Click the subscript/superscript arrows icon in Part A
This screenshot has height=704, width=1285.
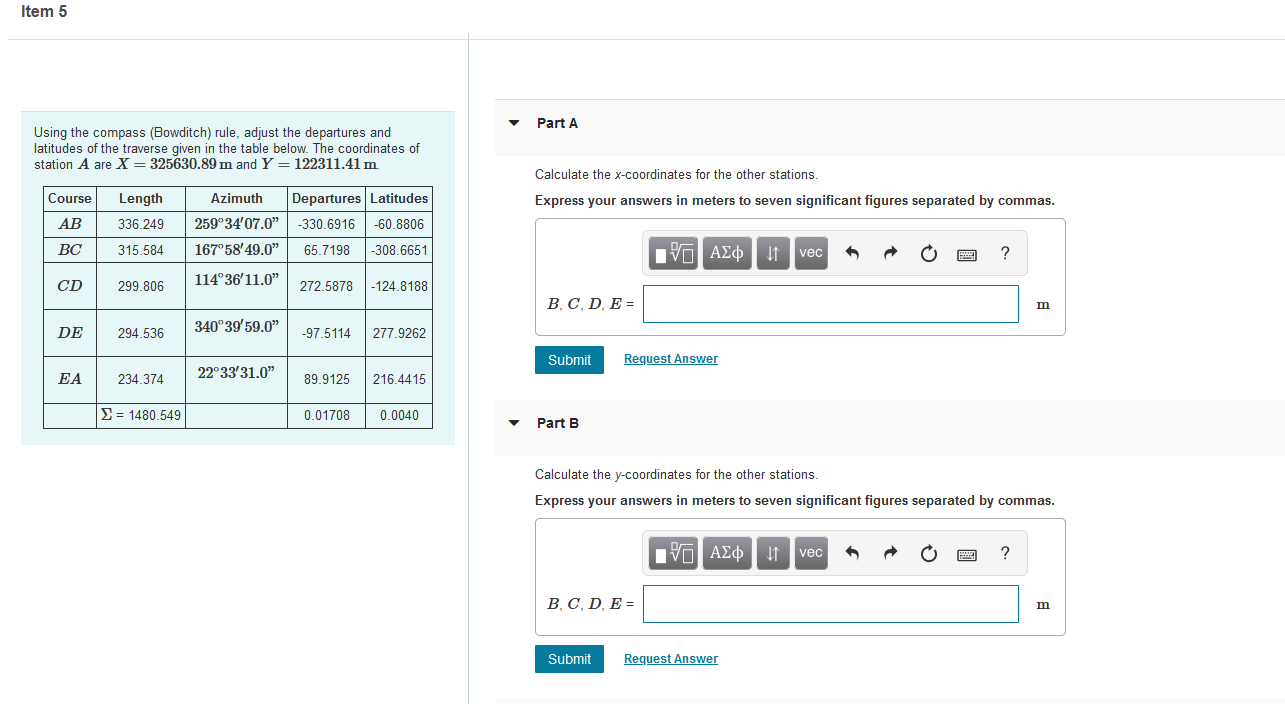pos(771,253)
